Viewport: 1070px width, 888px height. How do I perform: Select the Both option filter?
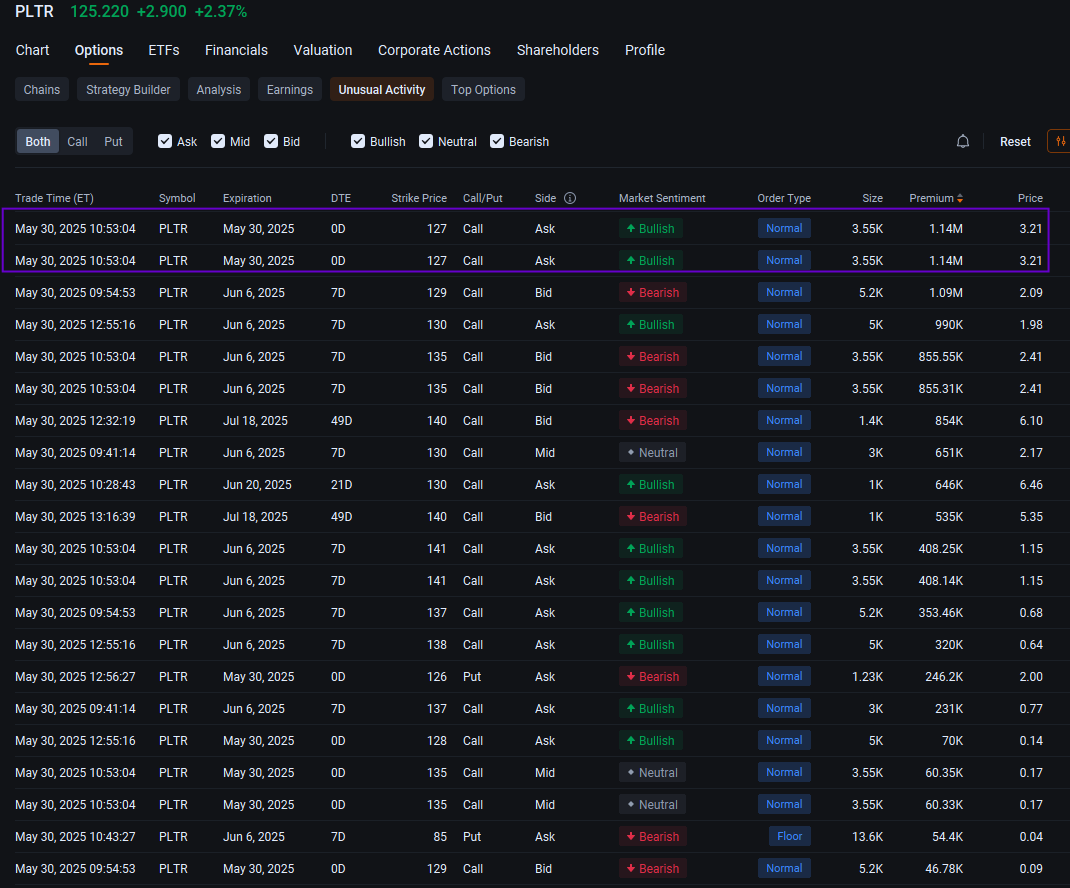[x=38, y=141]
